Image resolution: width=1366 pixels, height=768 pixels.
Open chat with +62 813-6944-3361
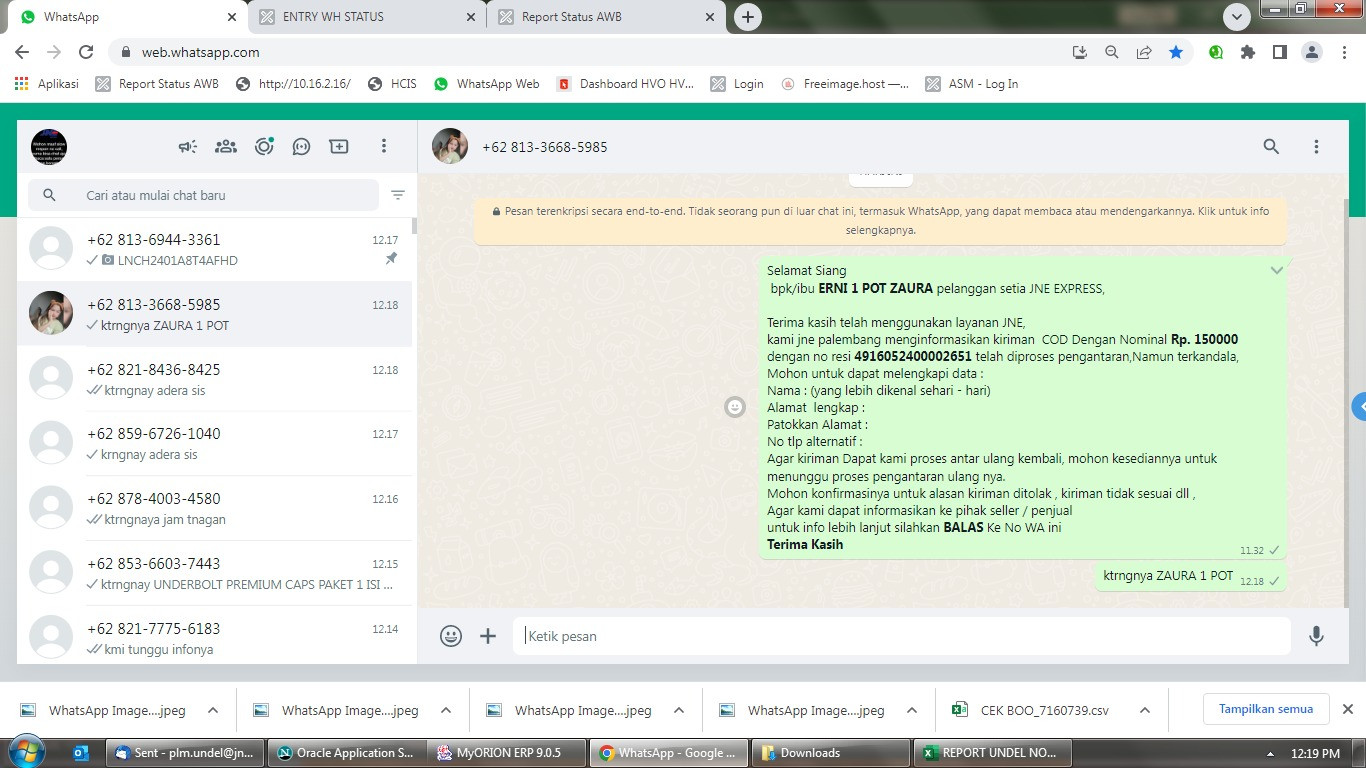[x=215, y=250]
